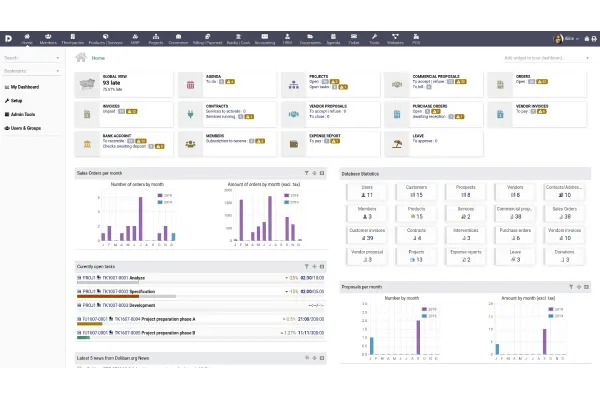This screenshot has height=400, width=600.
Task: Click the Home house icon in breadcrumb
Action: (x=82, y=58)
